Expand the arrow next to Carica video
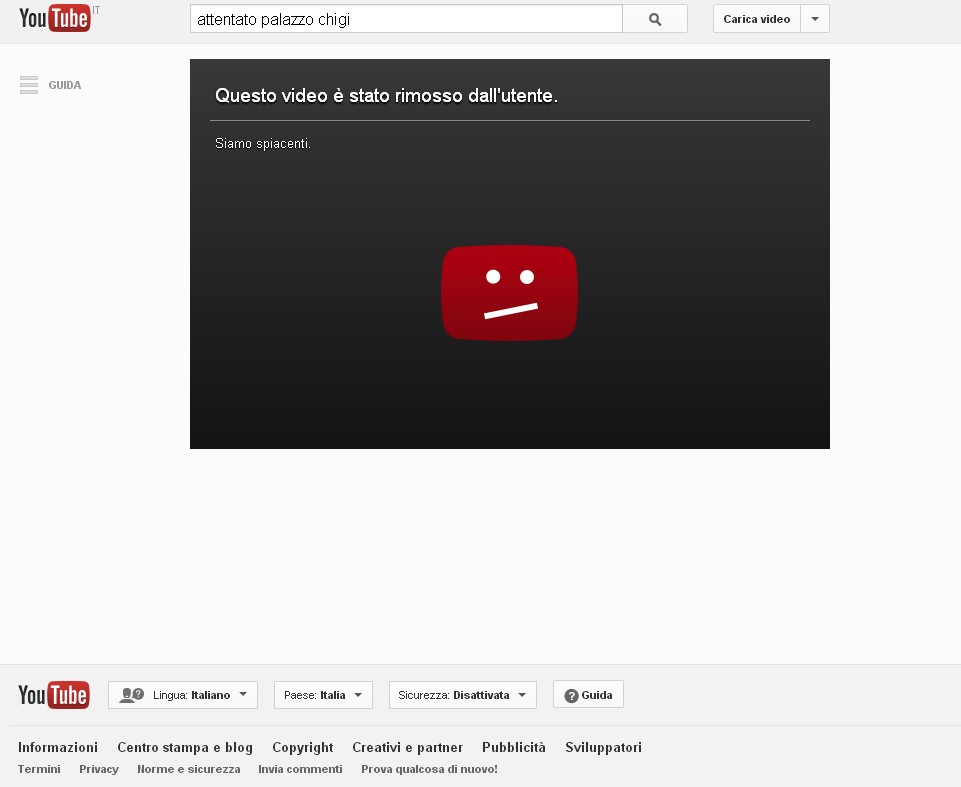The image size is (961, 787). (815, 19)
